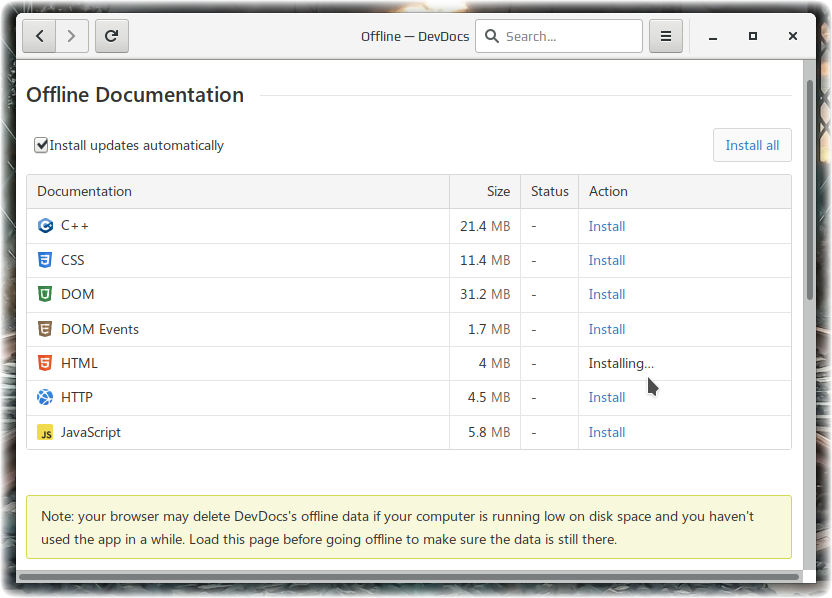Click the Offline Documentation heading
832x598 pixels.
(135, 94)
